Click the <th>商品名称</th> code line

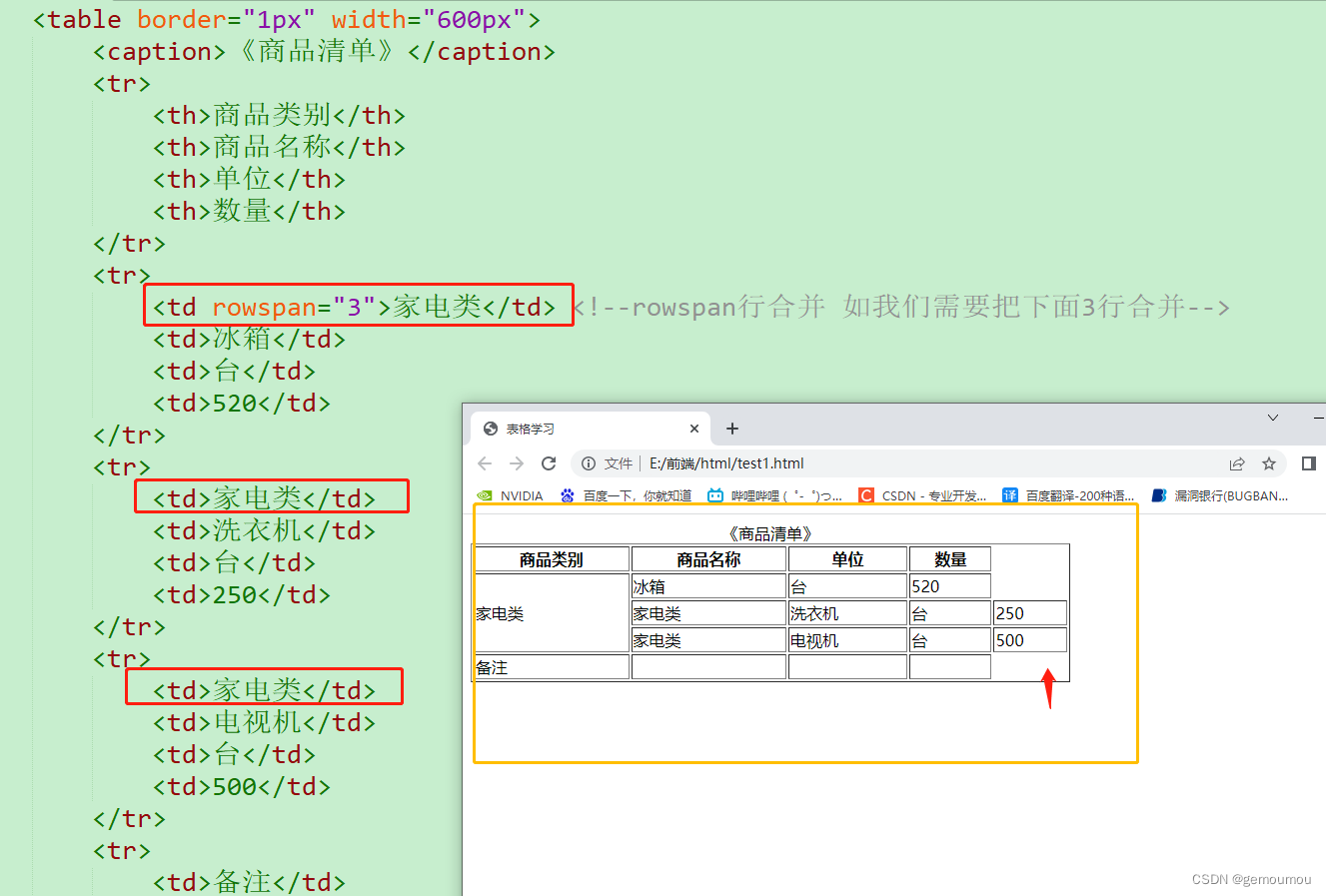point(279,147)
